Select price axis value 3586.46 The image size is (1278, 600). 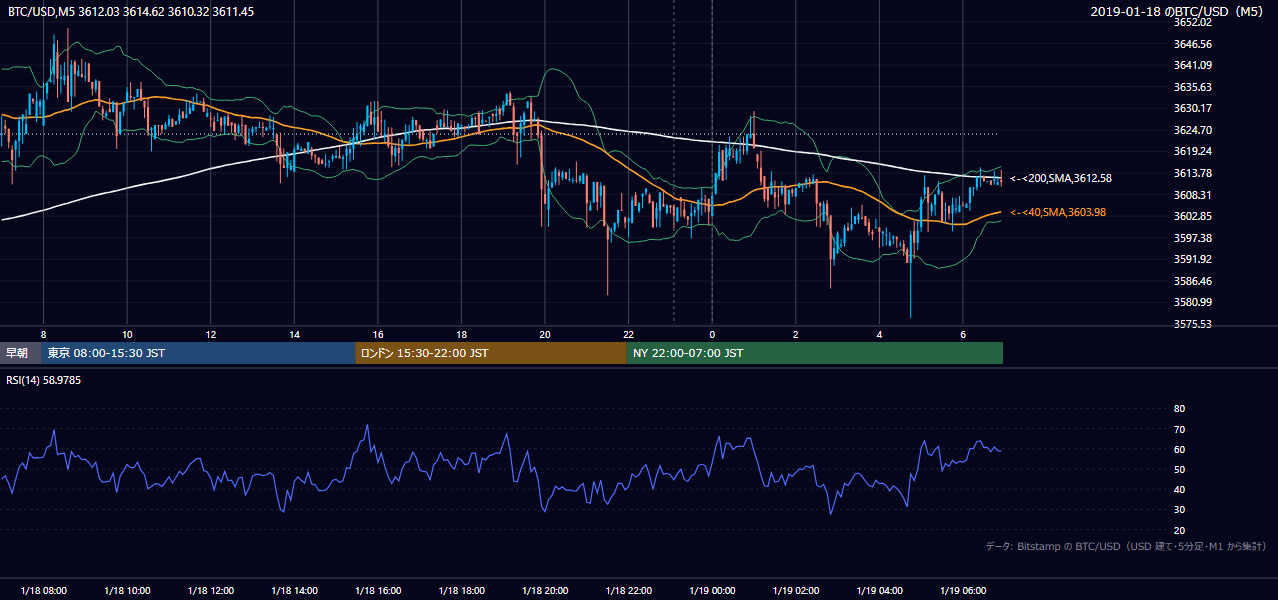point(1193,281)
